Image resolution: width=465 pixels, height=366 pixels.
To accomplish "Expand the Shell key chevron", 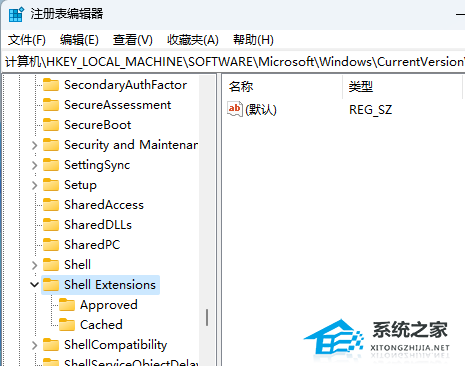I will click(x=34, y=265).
